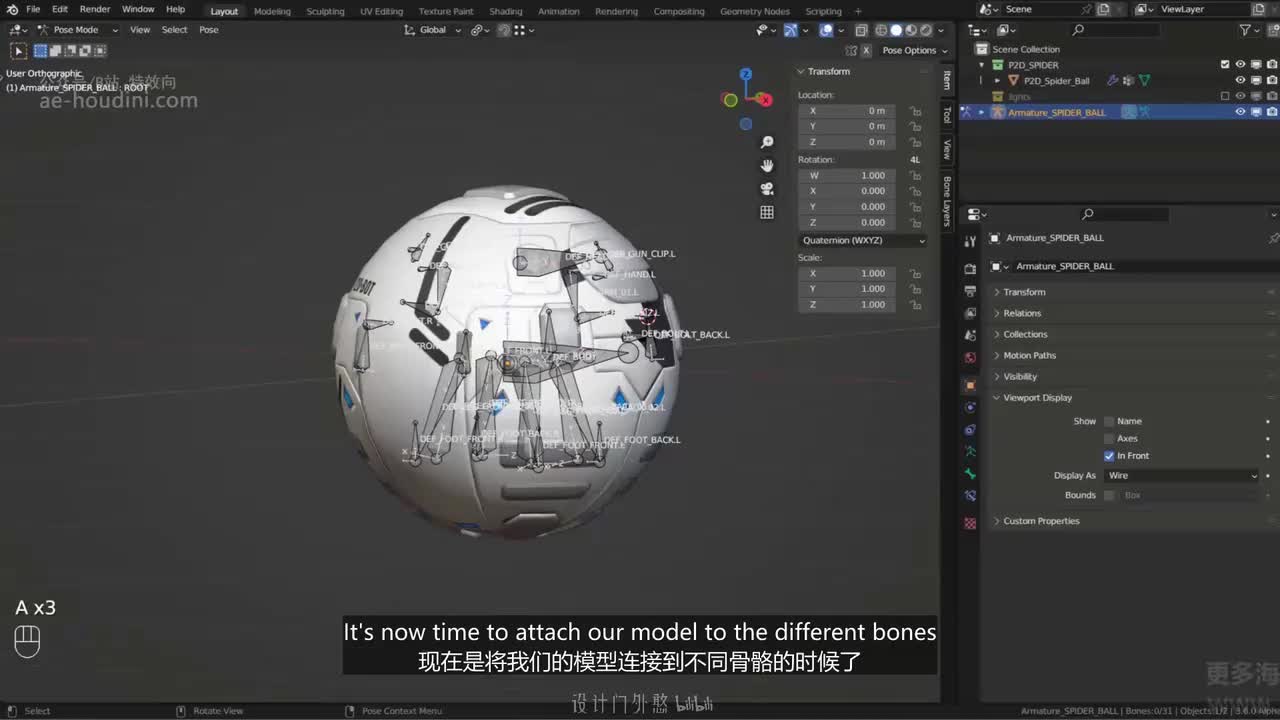Screen dimensions: 1280x720
Task: Open the Armature data properties tab icon
Action: coord(970,451)
